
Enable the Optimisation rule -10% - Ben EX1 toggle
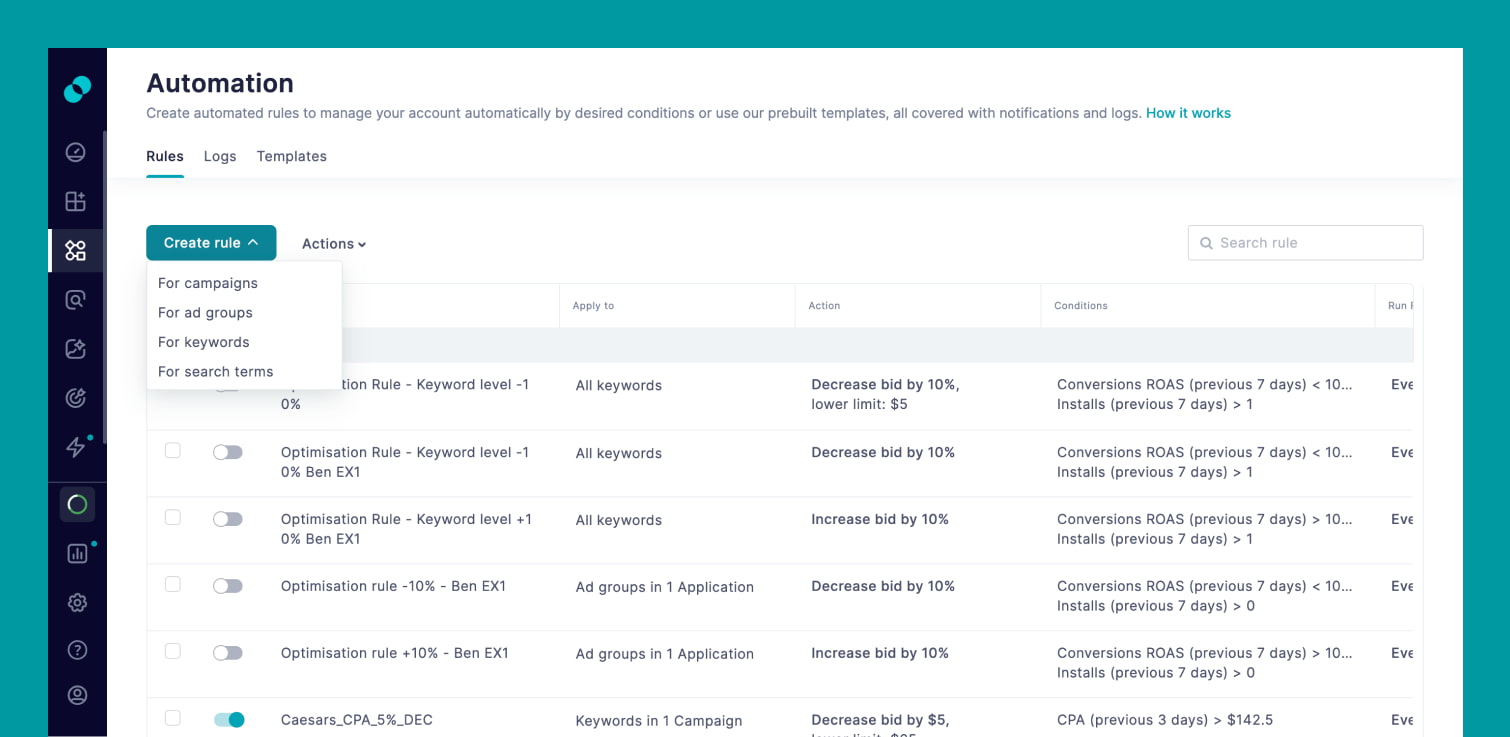[227, 586]
